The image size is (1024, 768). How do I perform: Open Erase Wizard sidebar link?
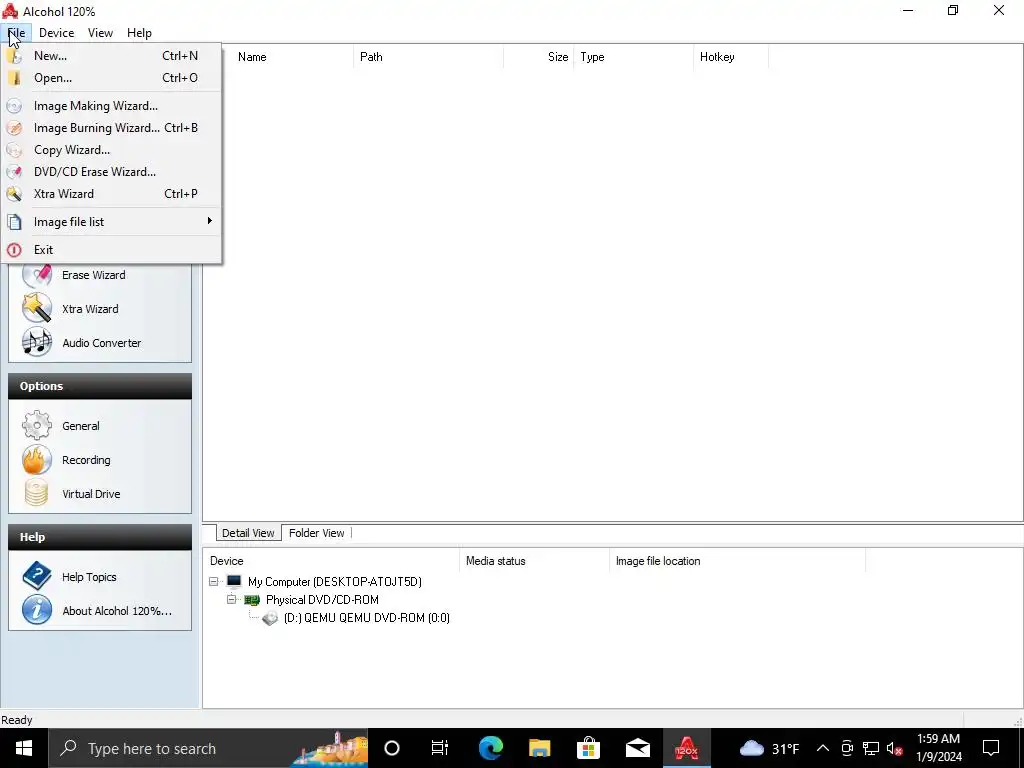(93, 275)
